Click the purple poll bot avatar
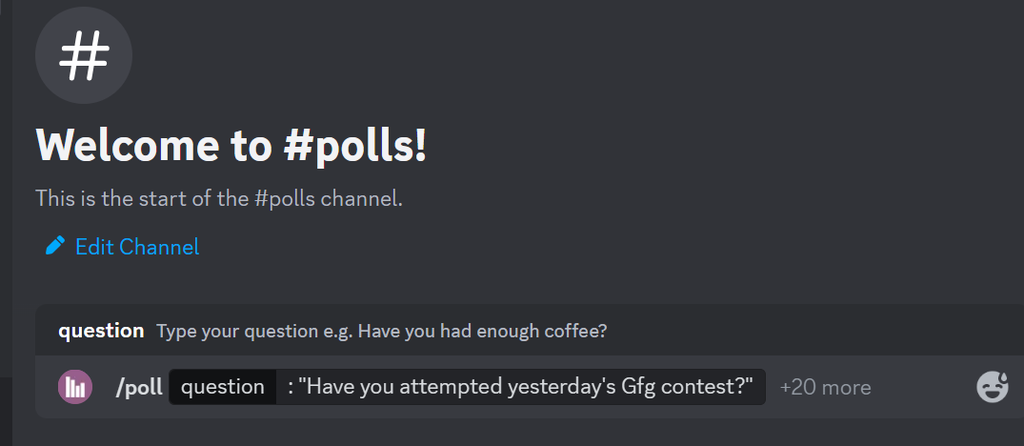The width and height of the screenshot is (1024, 446). click(75, 387)
